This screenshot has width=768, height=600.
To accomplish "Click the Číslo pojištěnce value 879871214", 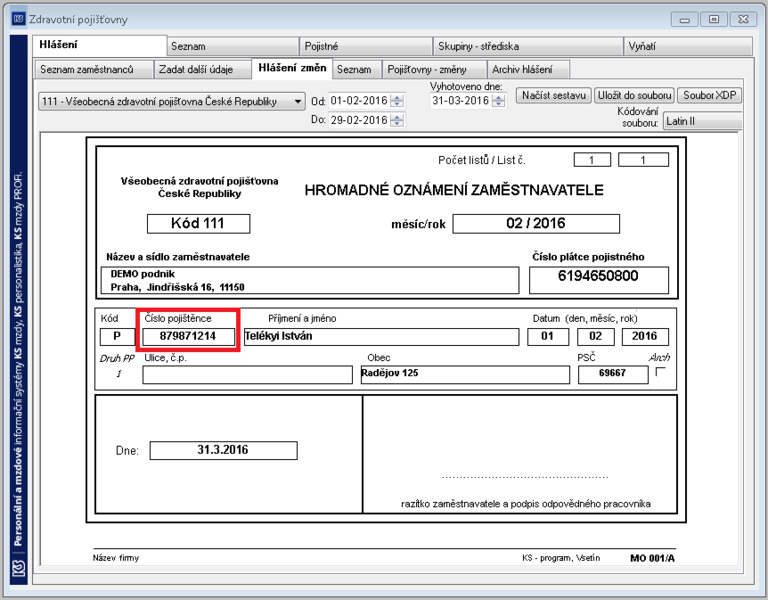I will pos(189,336).
